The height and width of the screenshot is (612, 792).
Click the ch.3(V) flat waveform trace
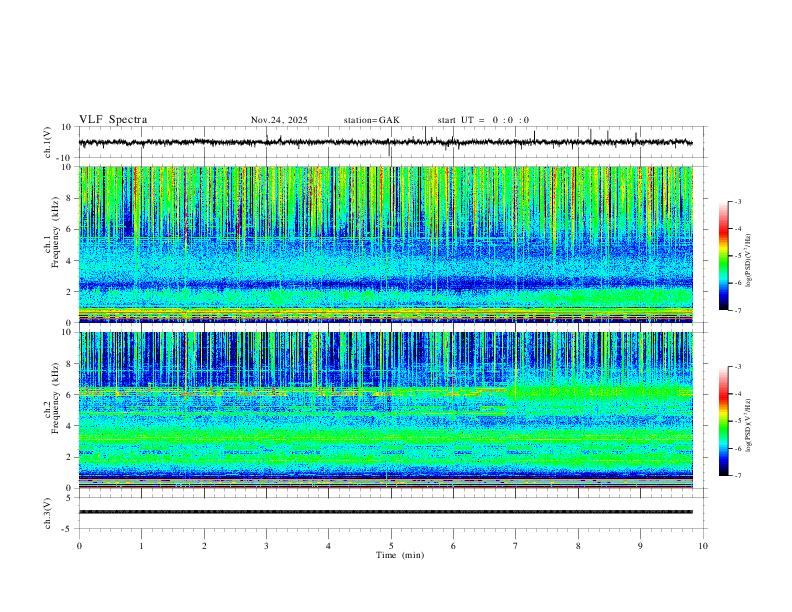[x=386, y=512]
